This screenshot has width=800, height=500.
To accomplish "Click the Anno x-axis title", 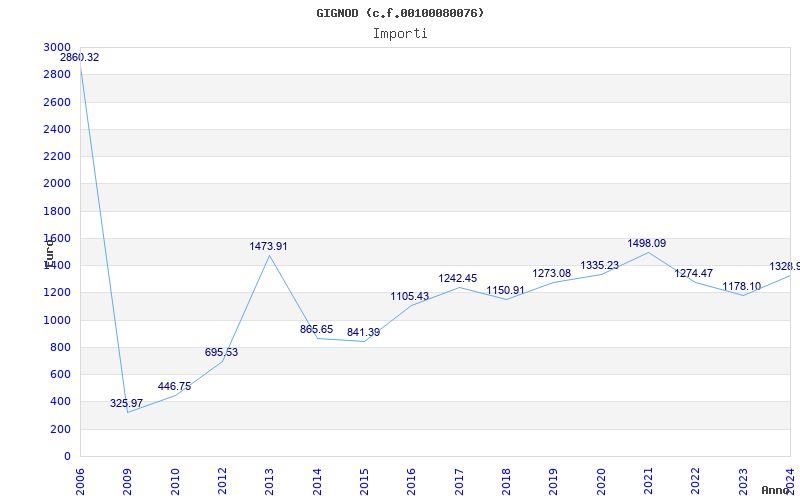I will pos(776,490).
